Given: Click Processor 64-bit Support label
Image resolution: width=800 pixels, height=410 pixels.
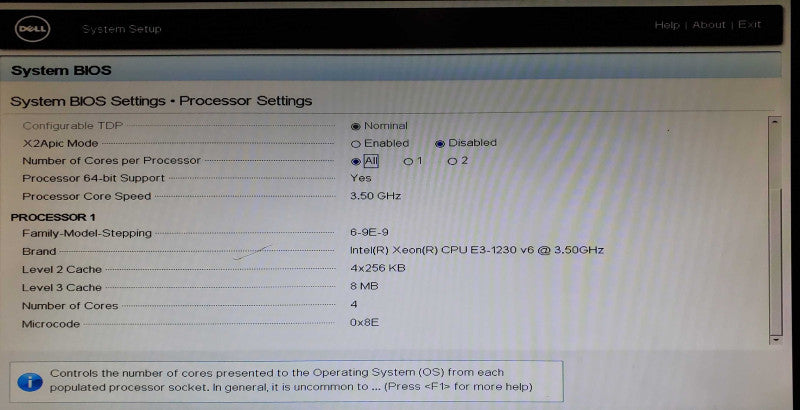Looking at the screenshot, I should (93, 178).
